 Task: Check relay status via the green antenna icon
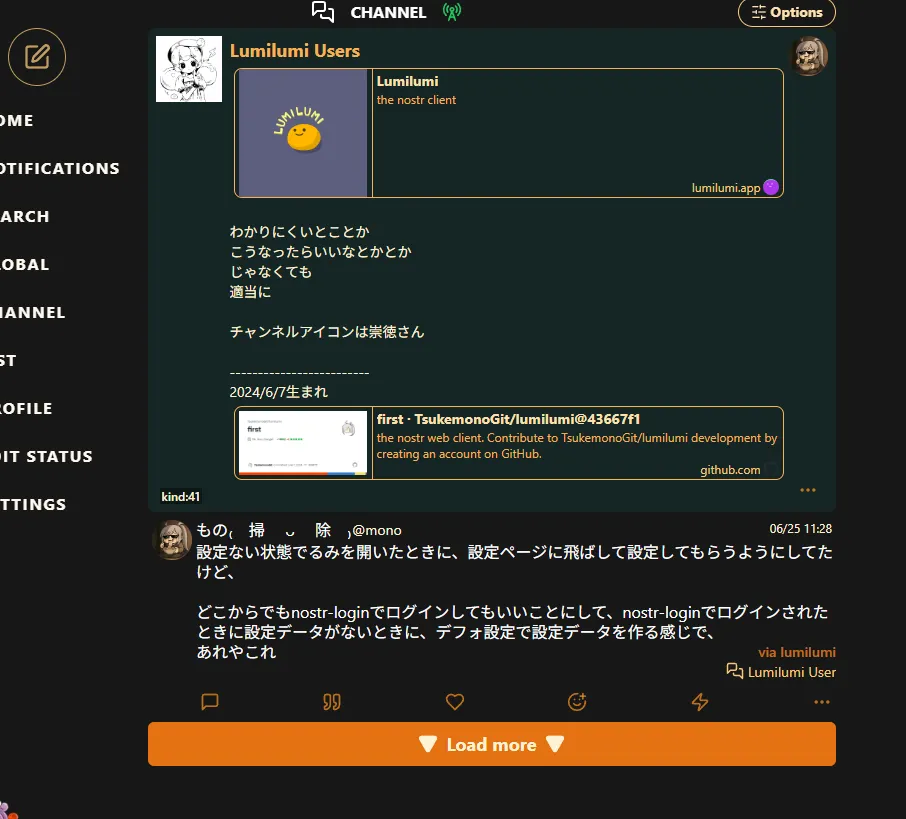(451, 14)
